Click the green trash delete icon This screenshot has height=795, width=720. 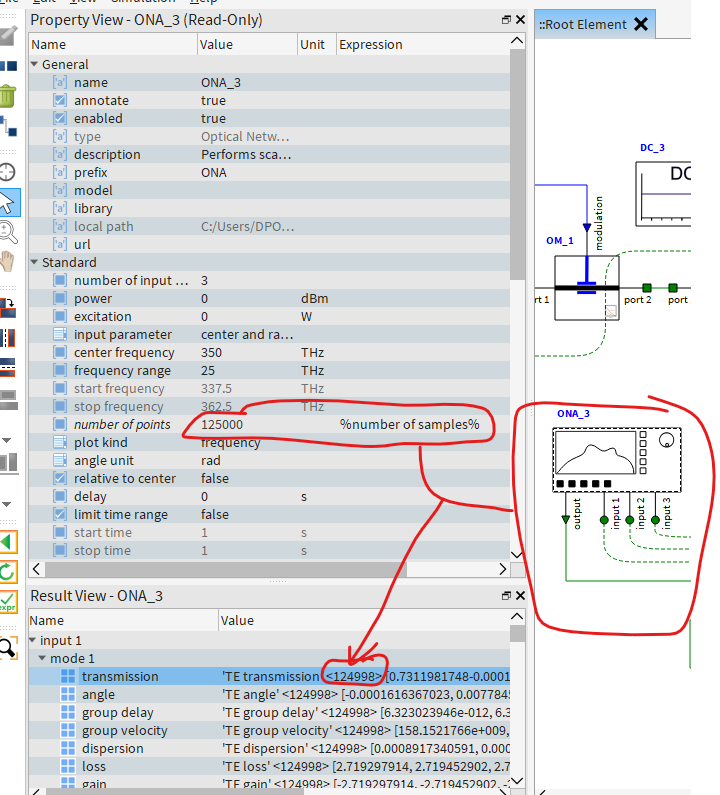[8, 96]
